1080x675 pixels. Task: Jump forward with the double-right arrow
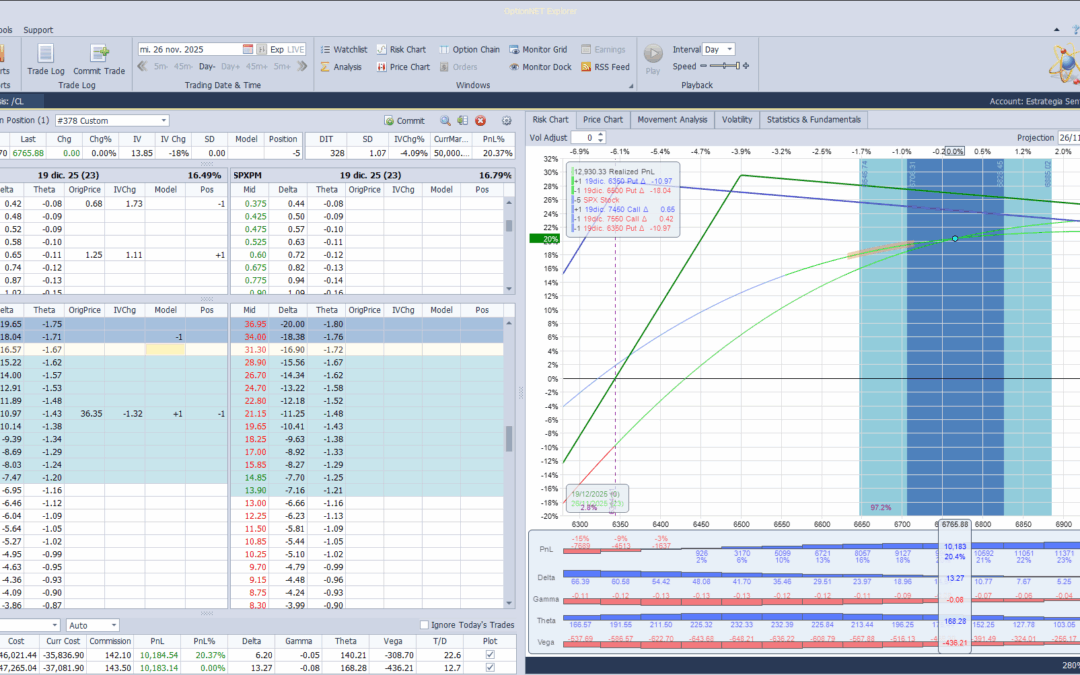click(x=302, y=66)
